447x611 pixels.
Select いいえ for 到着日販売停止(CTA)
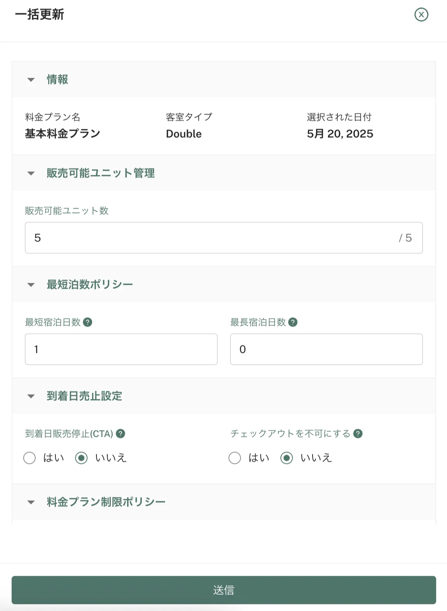click(81, 458)
